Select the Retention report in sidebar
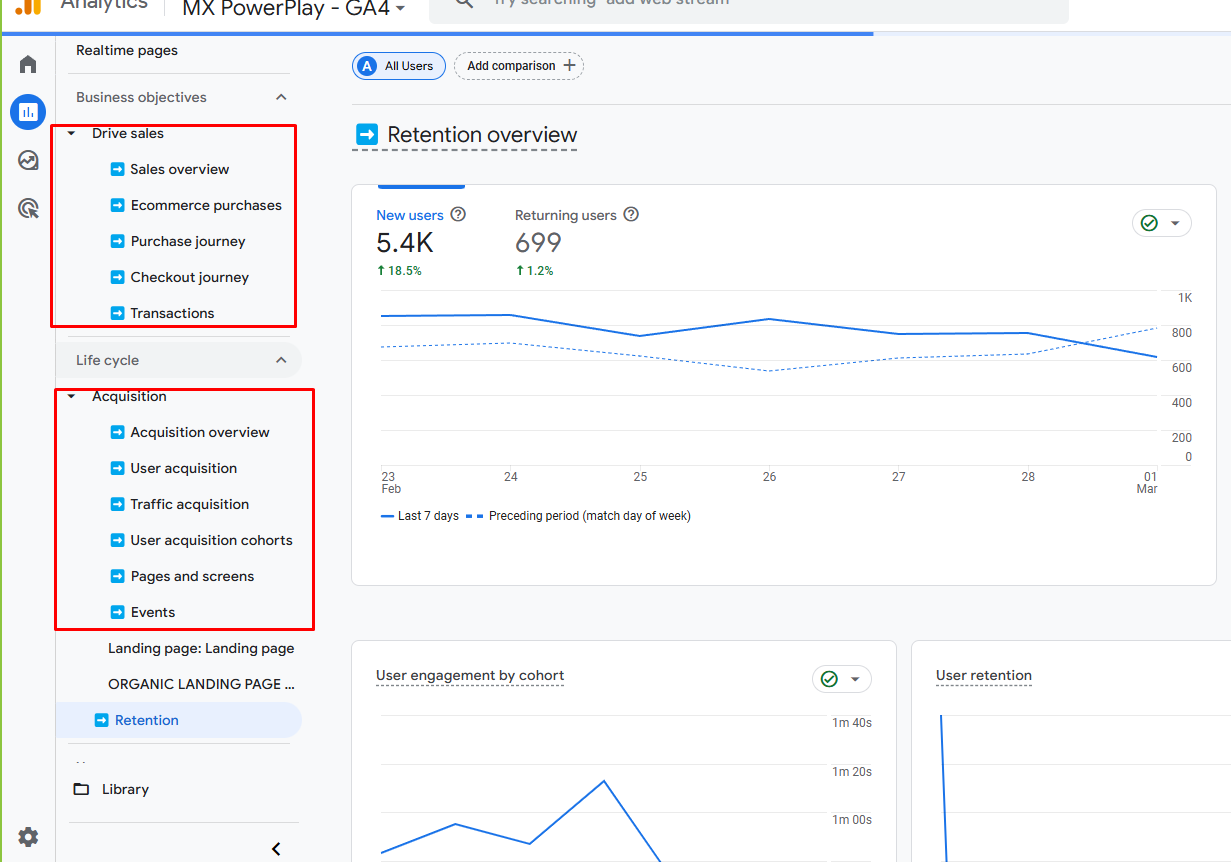Image resolution: width=1231 pixels, height=862 pixels. tap(178, 720)
